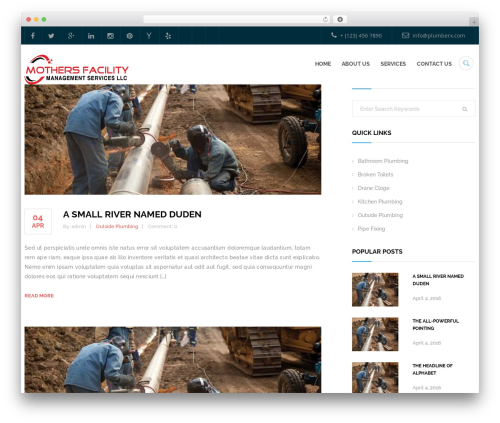This screenshot has width=500, height=423.
Task: Click the second post's pipeline featured image
Action: coord(173,360)
